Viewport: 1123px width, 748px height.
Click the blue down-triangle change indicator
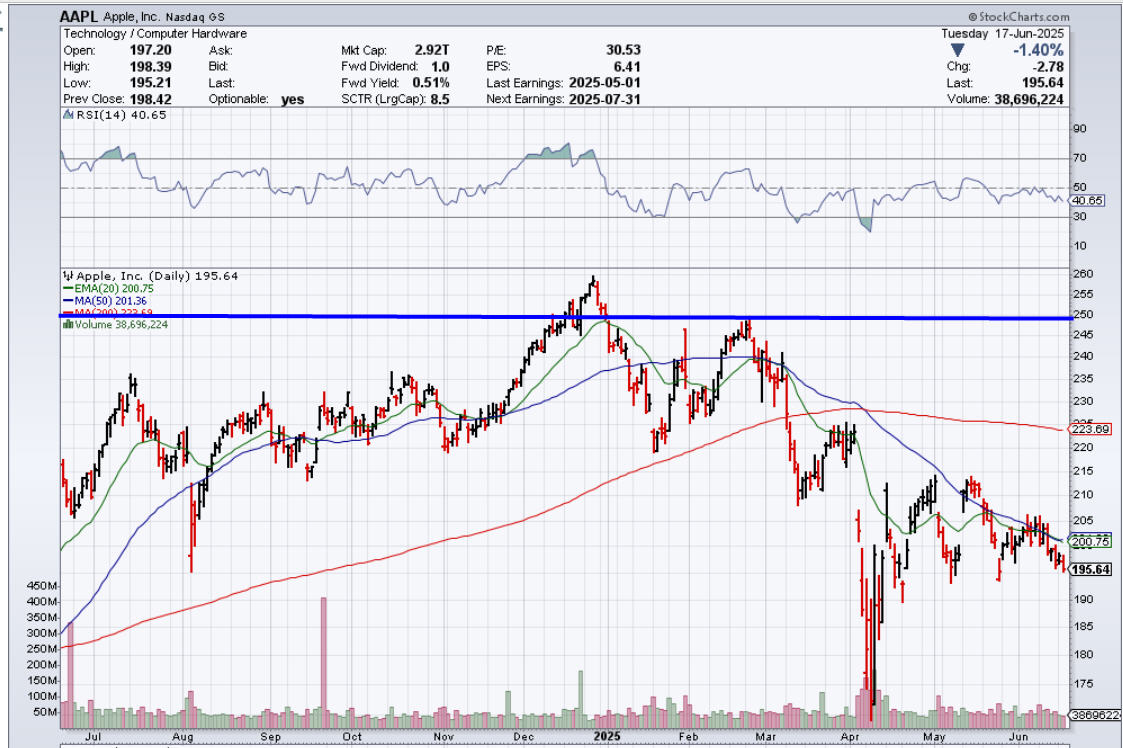(x=957, y=50)
